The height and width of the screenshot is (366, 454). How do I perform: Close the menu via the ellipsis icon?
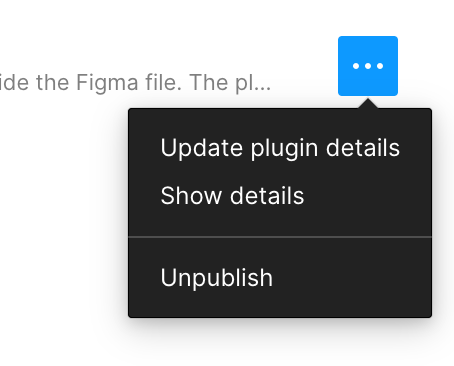[x=368, y=66]
